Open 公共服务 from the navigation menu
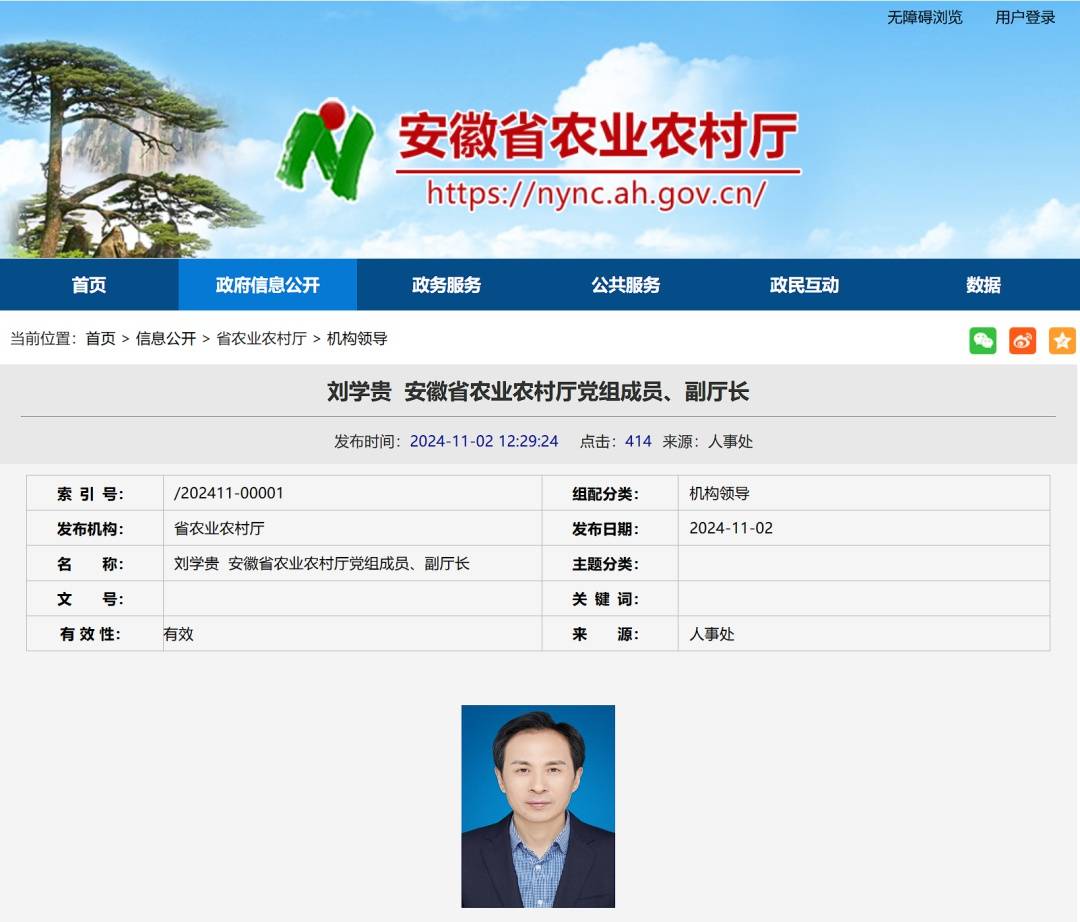The height and width of the screenshot is (922, 1080). click(x=626, y=284)
